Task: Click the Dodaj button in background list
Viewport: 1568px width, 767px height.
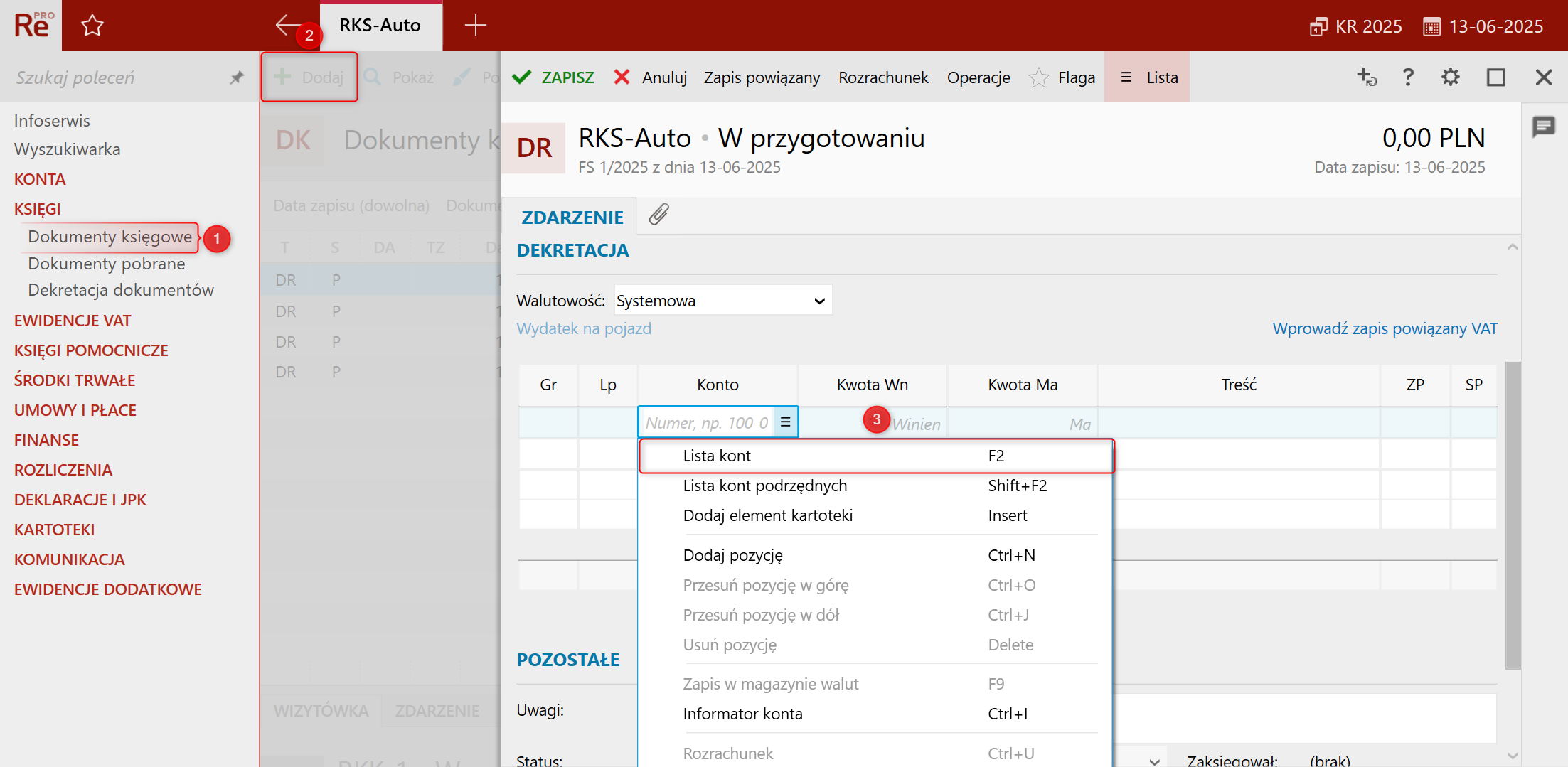Action: click(309, 77)
